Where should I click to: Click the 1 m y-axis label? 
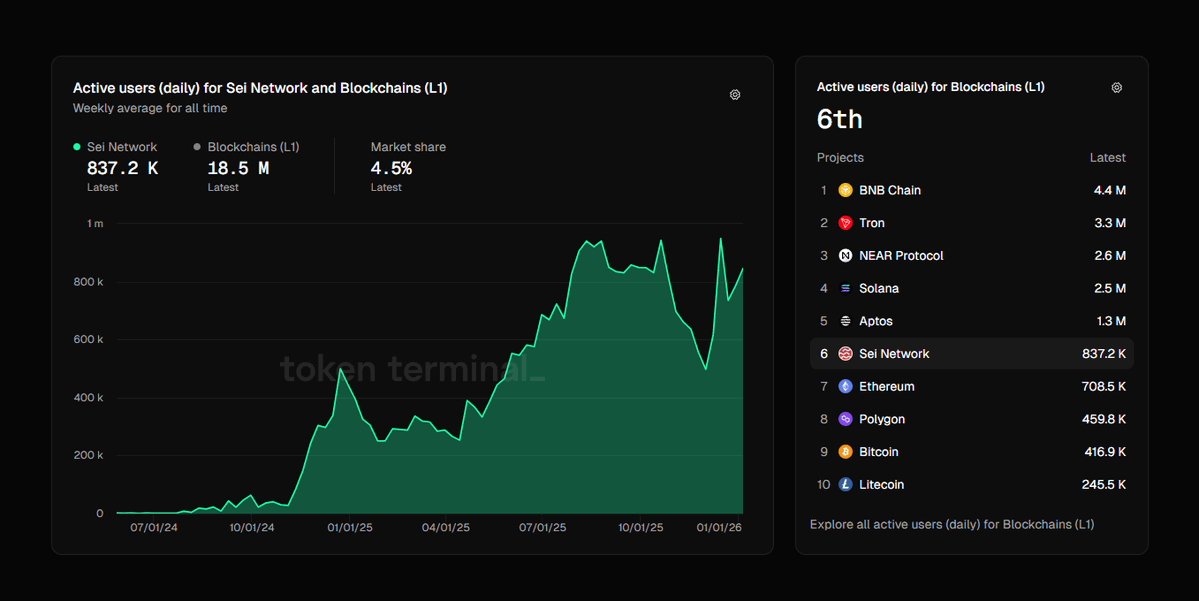[x=95, y=224]
